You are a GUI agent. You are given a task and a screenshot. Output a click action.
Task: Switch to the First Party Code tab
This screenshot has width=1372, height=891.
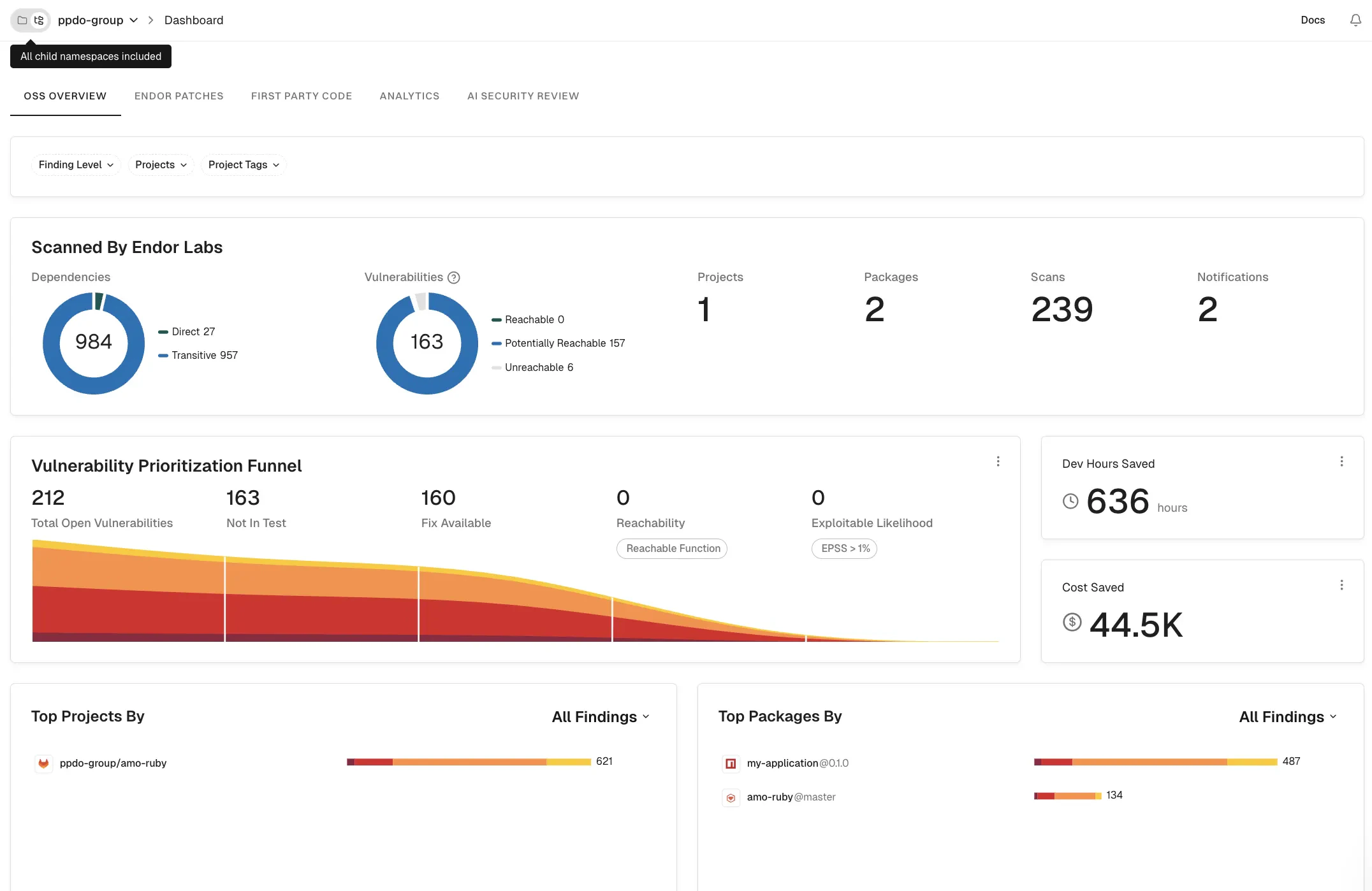[302, 96]
